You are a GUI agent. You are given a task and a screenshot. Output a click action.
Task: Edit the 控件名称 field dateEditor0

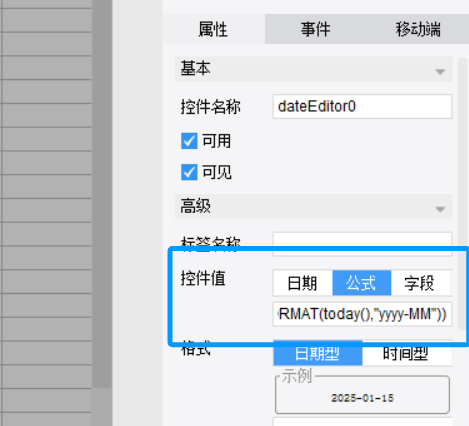click(362, 107)
